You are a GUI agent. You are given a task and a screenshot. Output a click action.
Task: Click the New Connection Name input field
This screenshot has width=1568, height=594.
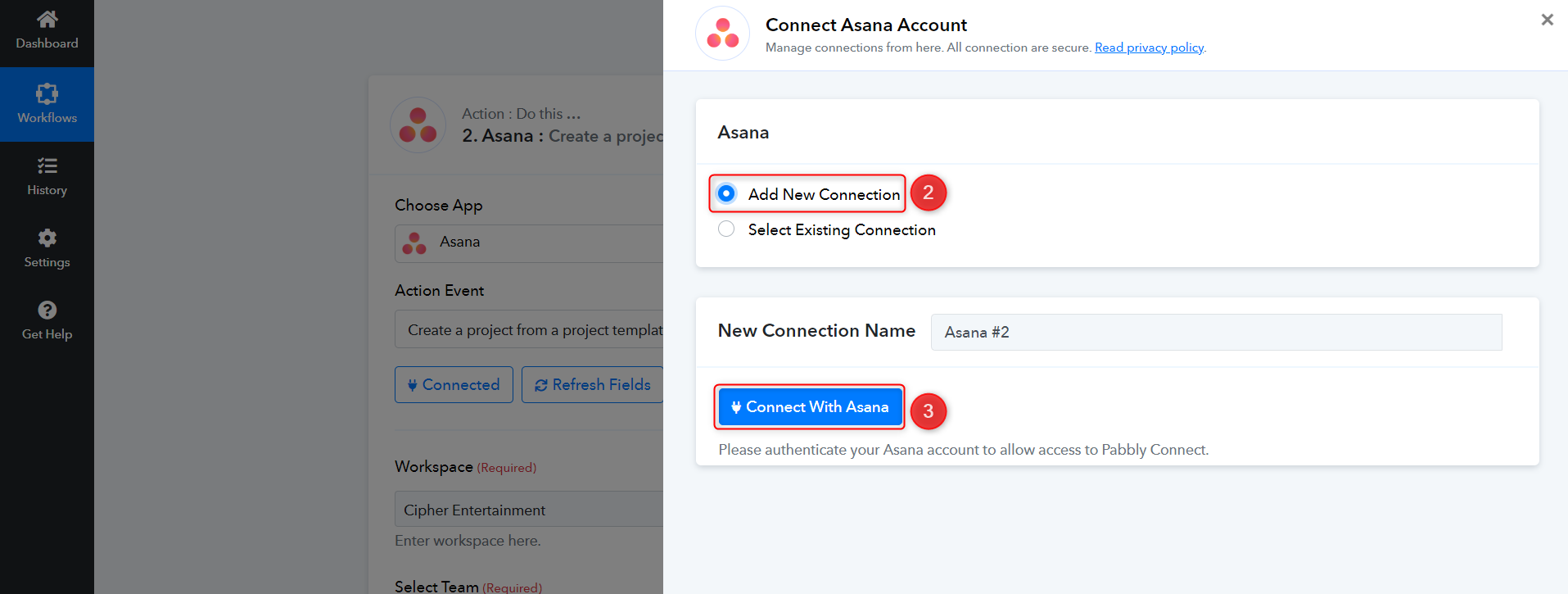(x=1216, y=332)
